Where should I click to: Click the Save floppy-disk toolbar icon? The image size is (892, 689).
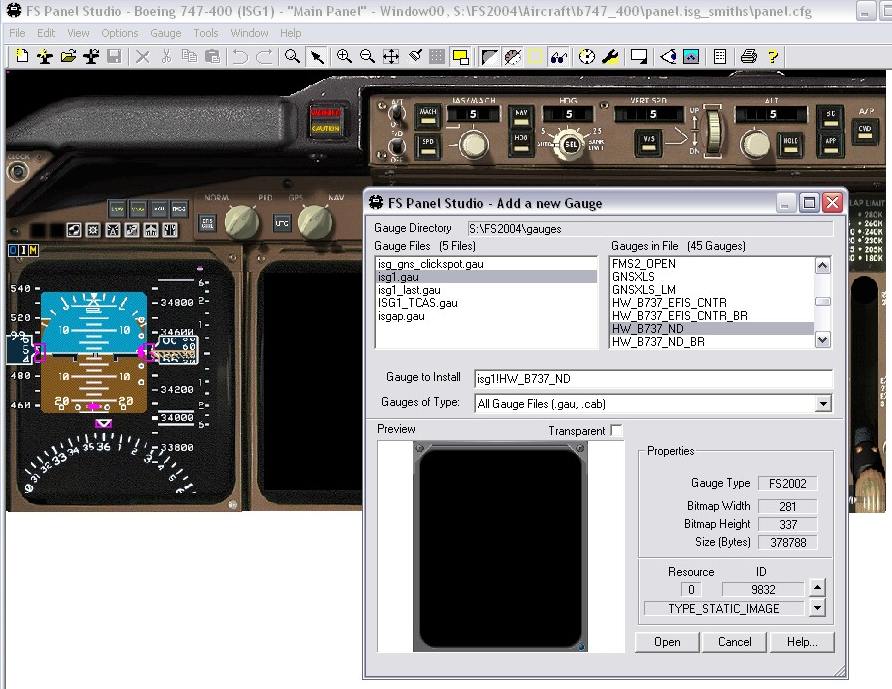coord(114,56)
